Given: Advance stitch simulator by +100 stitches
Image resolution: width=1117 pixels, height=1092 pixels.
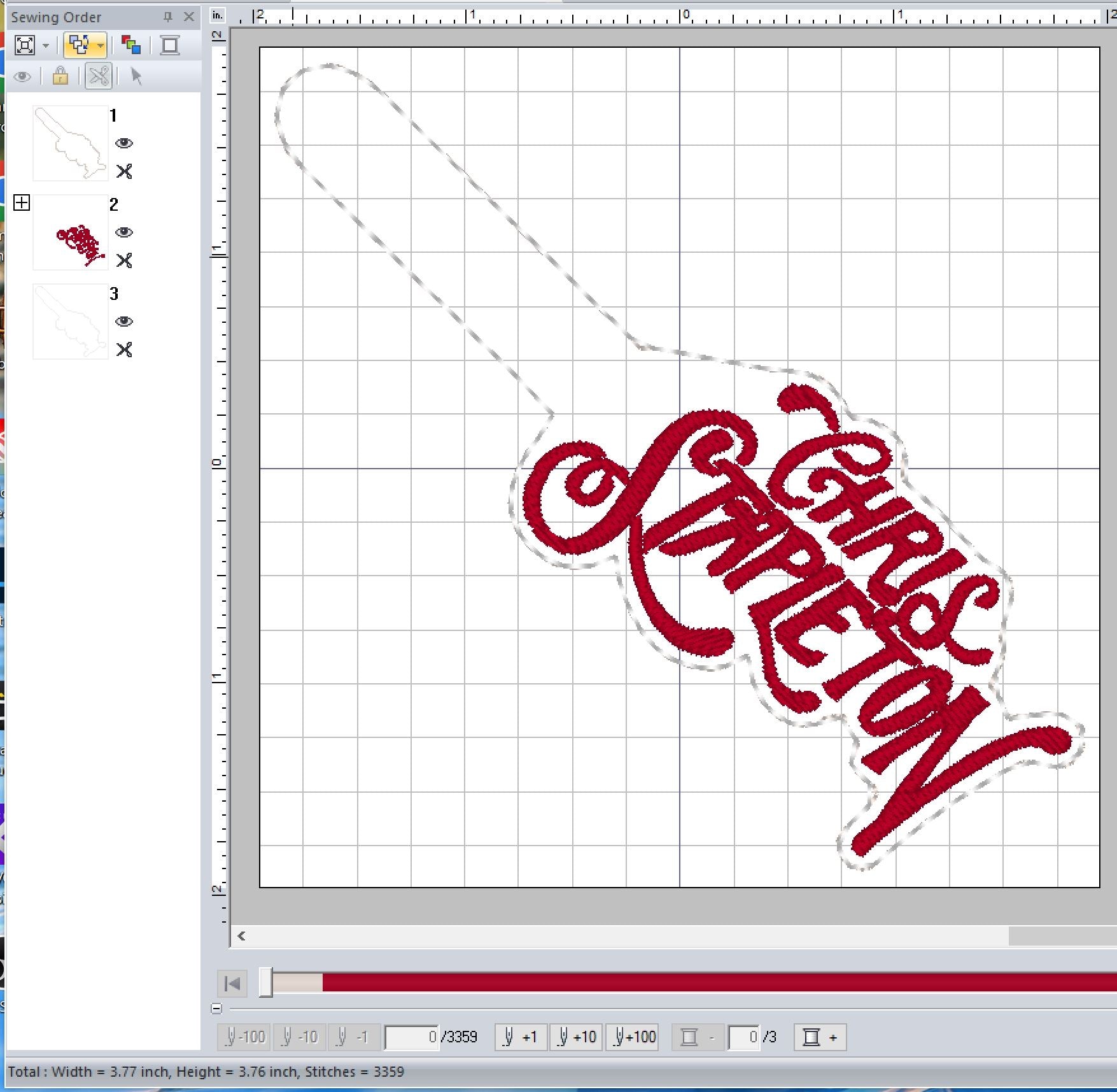Looking at the screenshot, I should point(633,1037).
